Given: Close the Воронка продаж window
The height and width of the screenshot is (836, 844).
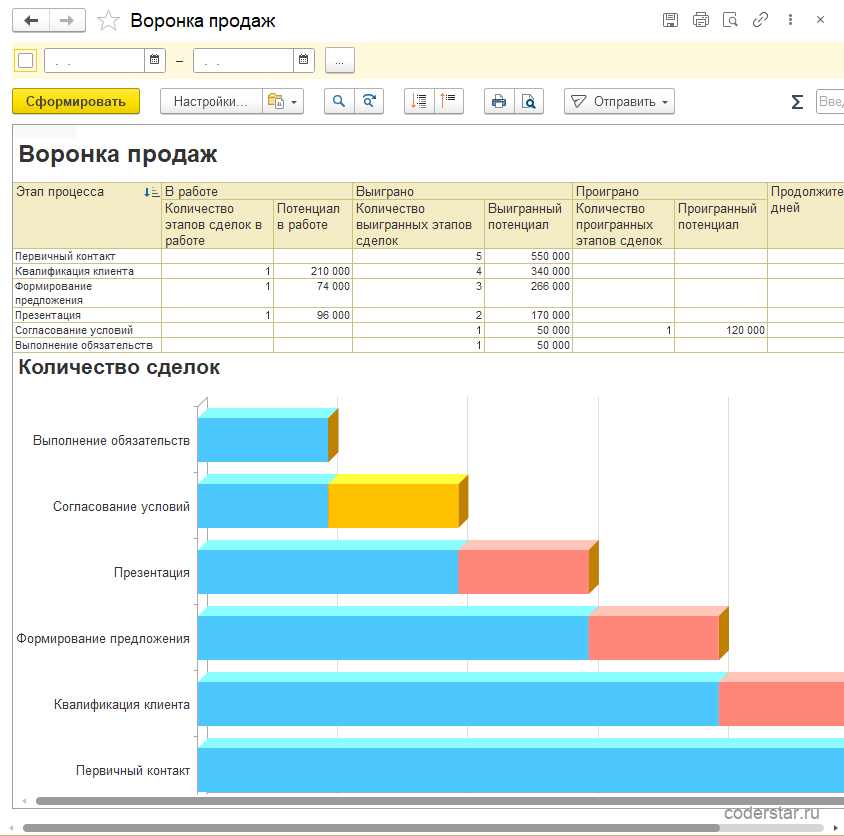Looking at the screenshot, I should coord(820,20).
